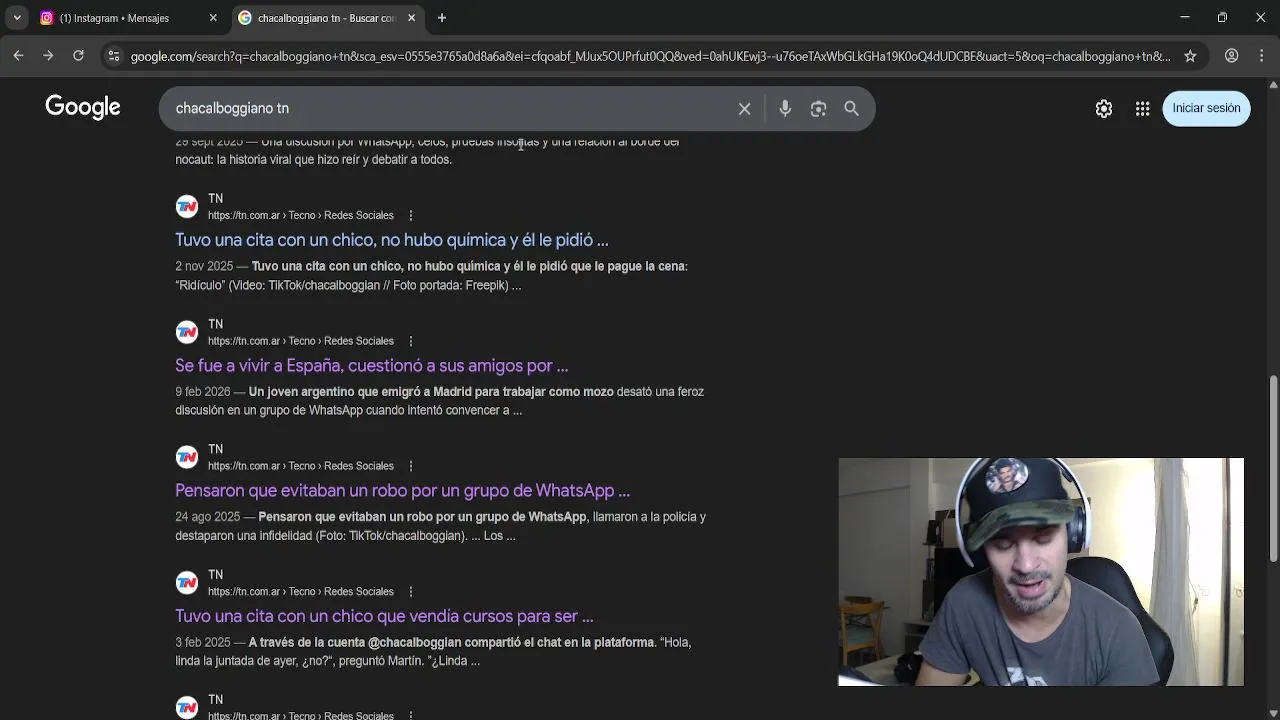The width and height of the screenshot is (1280, 720).
Task: Clear the search query with X
Action: [745, 108]
